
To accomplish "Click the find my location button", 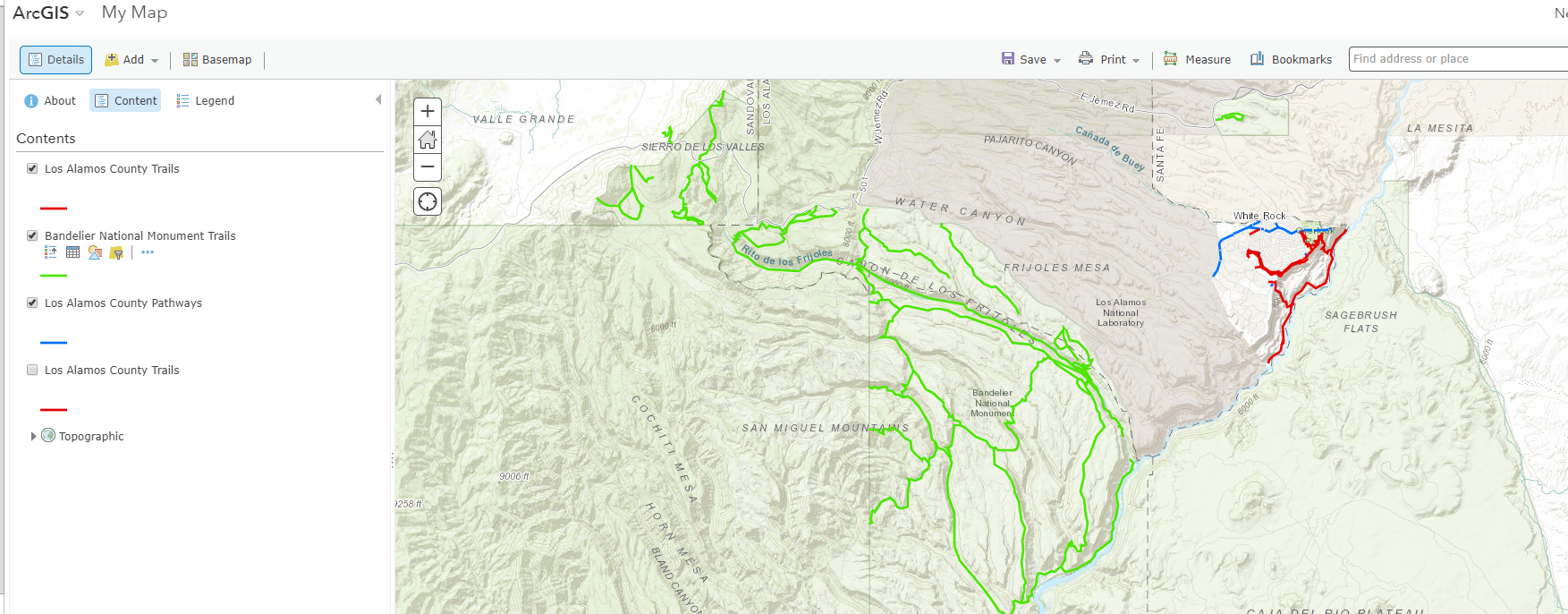I will click(x=428, y=201).
